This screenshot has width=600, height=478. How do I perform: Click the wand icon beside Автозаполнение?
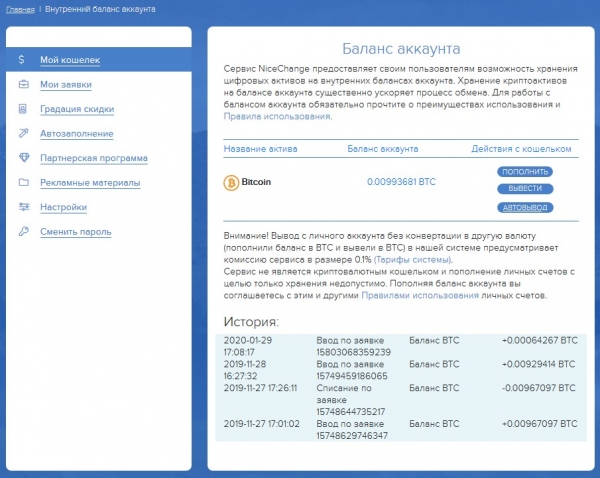[23, 133]
